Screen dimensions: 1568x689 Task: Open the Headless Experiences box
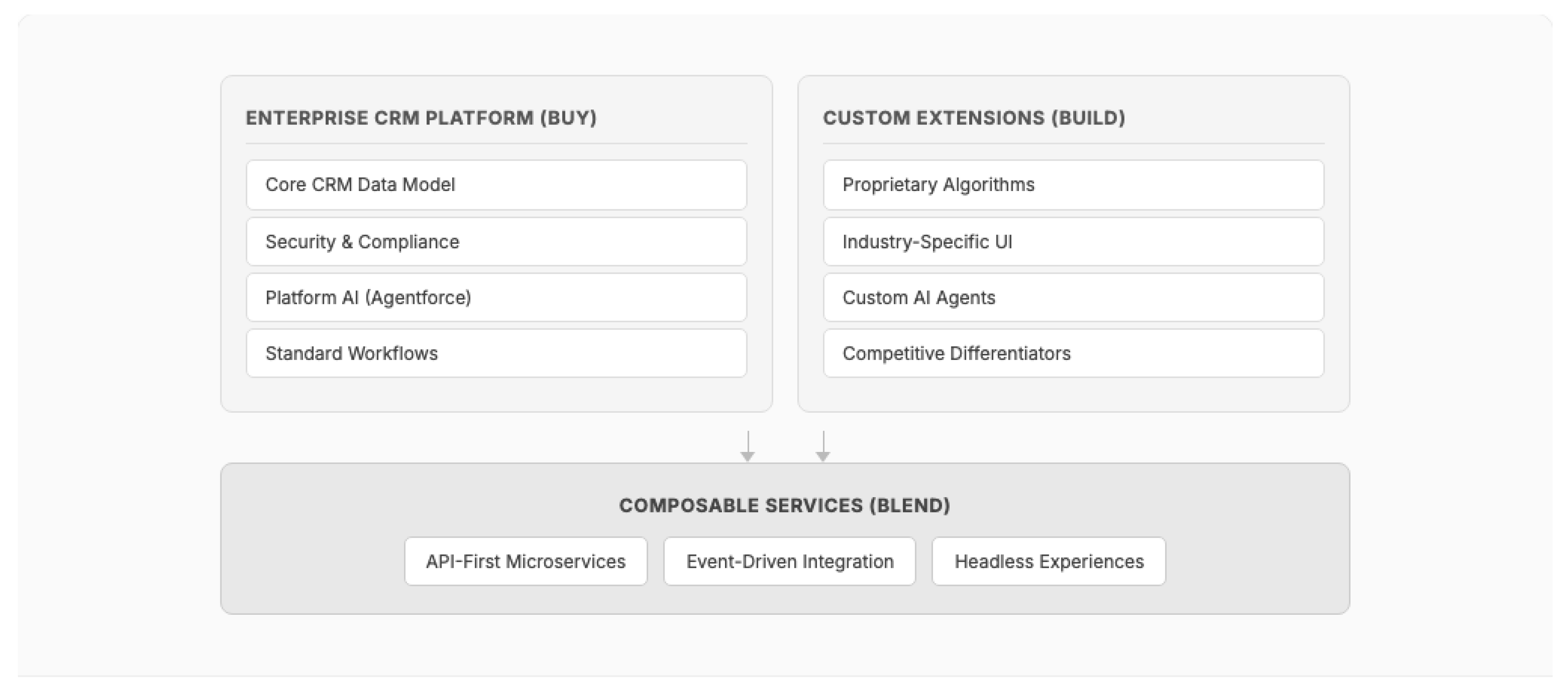1049,561
